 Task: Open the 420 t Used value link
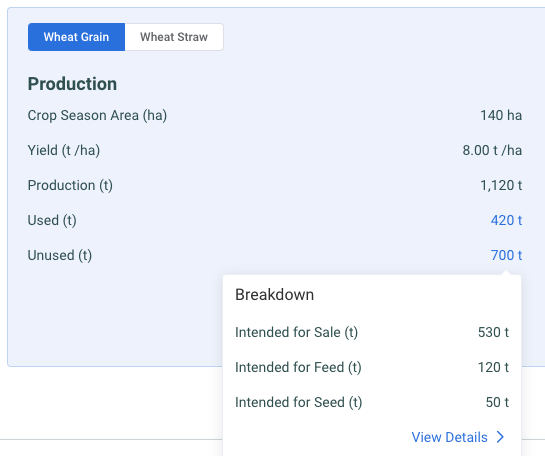(506, 220)
